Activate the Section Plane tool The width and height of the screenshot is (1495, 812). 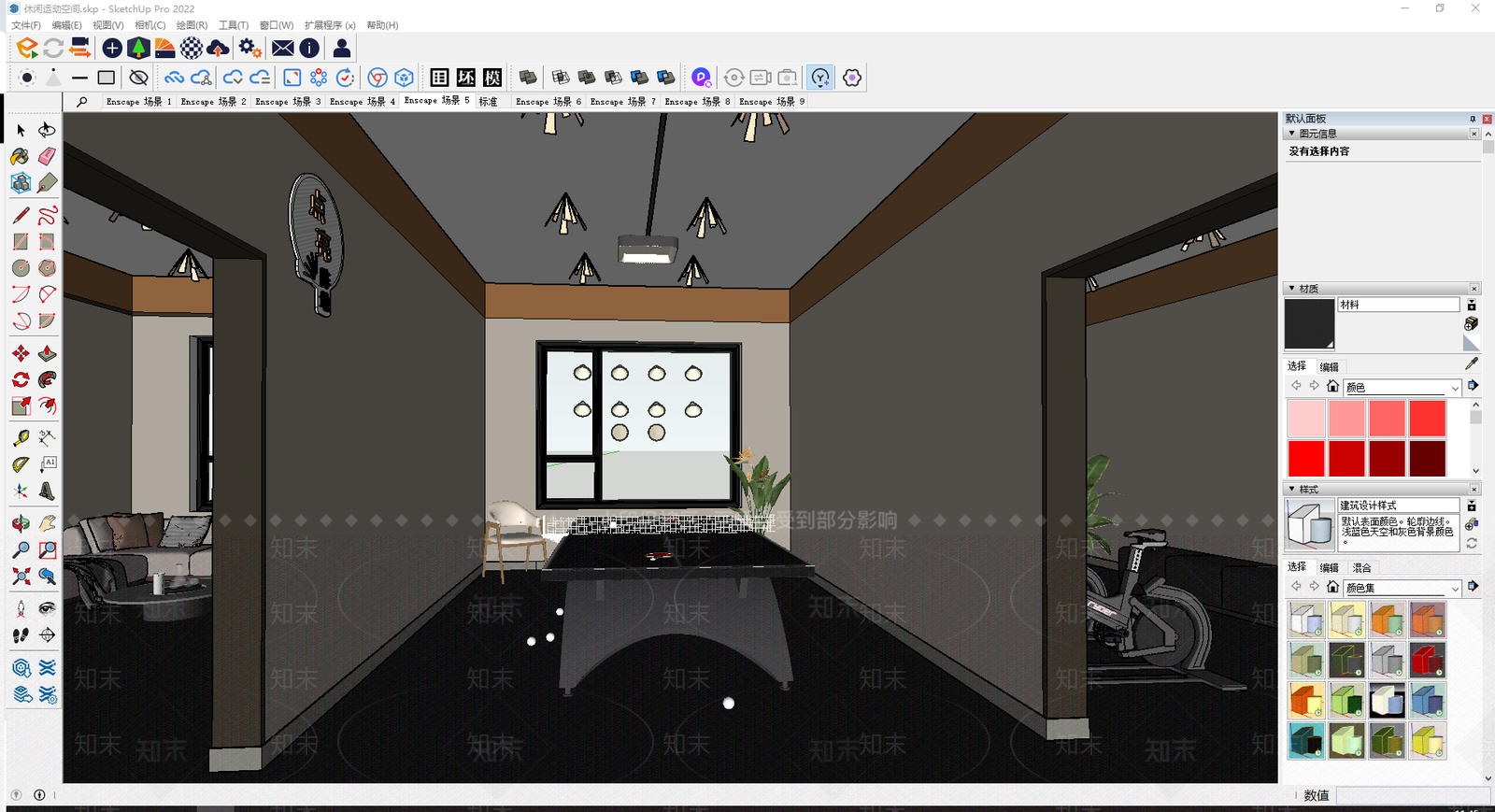pyautogui.click(x=47, y=634)
